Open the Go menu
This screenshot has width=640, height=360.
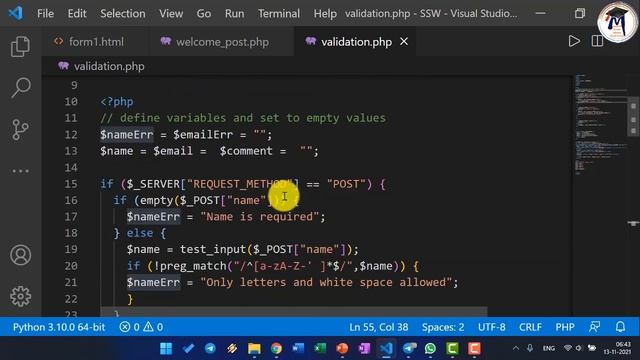pos(204,13)
